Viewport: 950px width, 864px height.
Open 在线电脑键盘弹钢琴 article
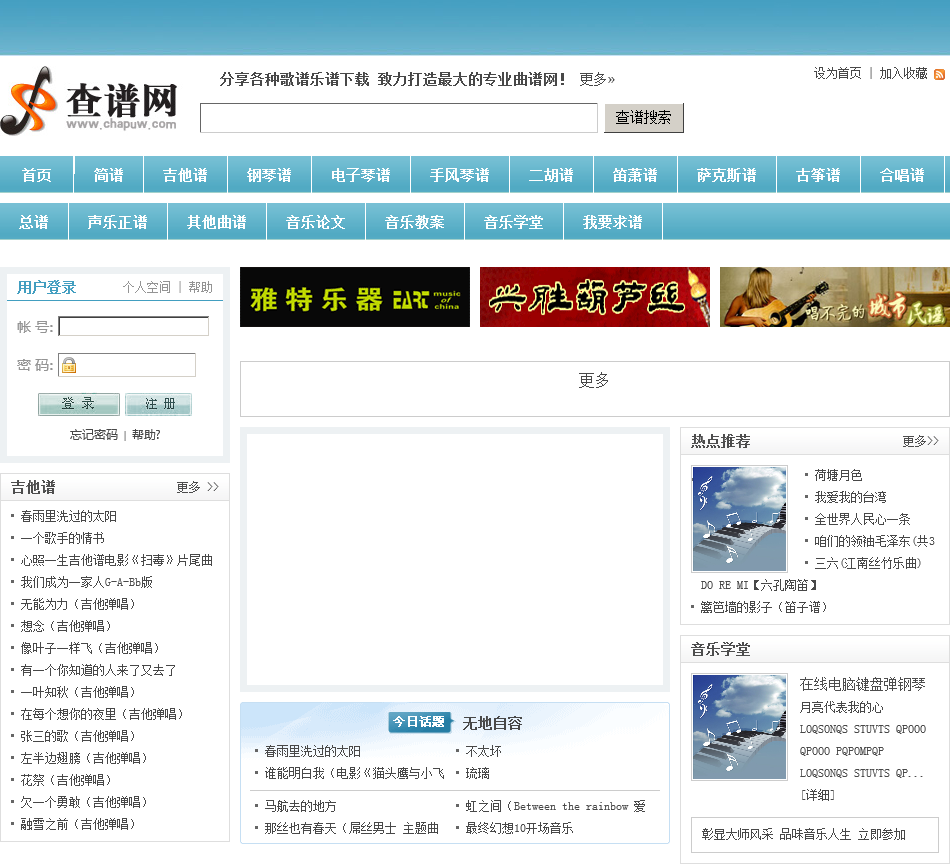pyautogui.click(x=863, y=685)
